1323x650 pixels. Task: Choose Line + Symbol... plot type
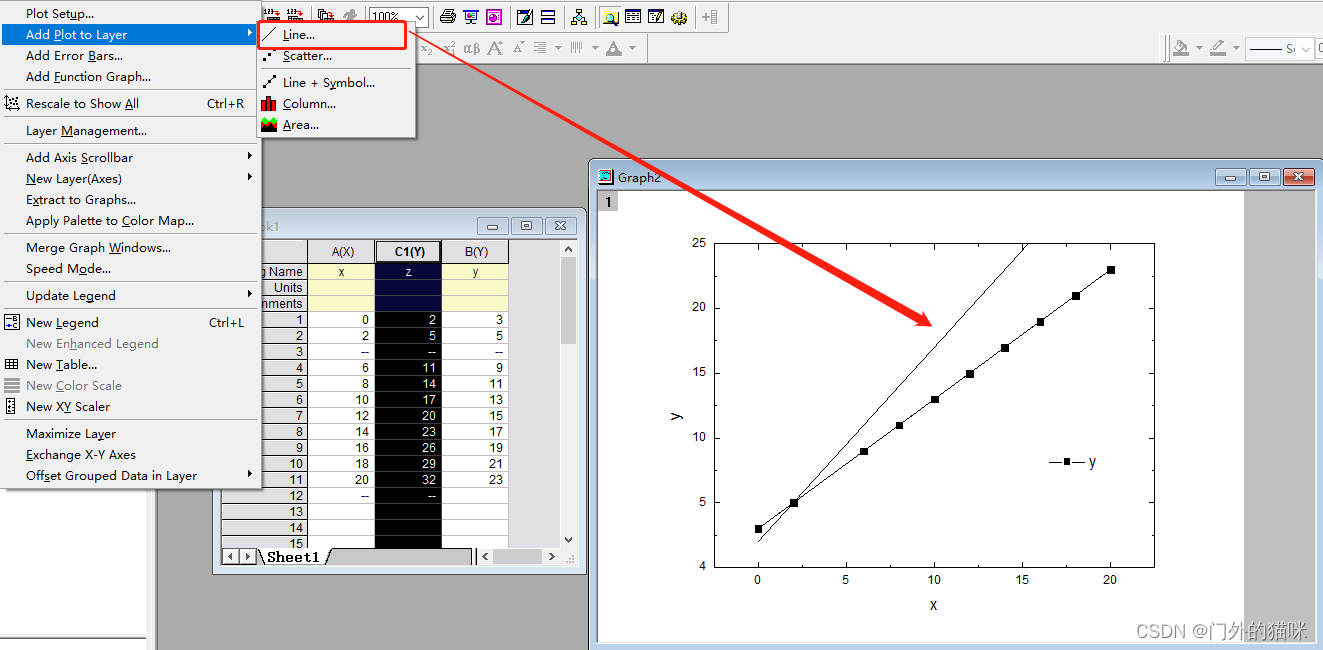pyautogui.click(x=337, y=82)
